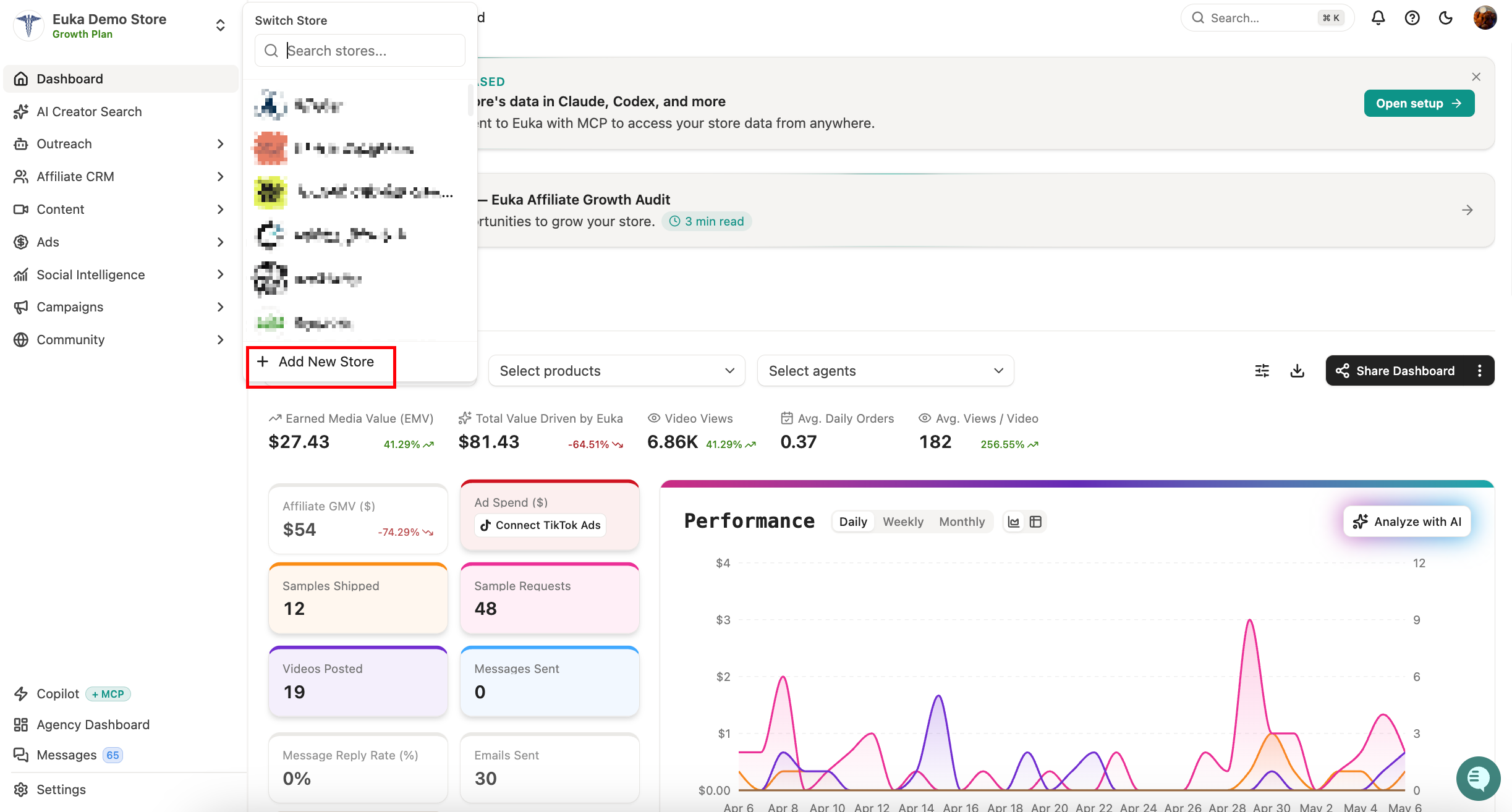Click the Agency Dashboard grid icon
This screenshot has width=1512, height=812.
coord(21,725)
